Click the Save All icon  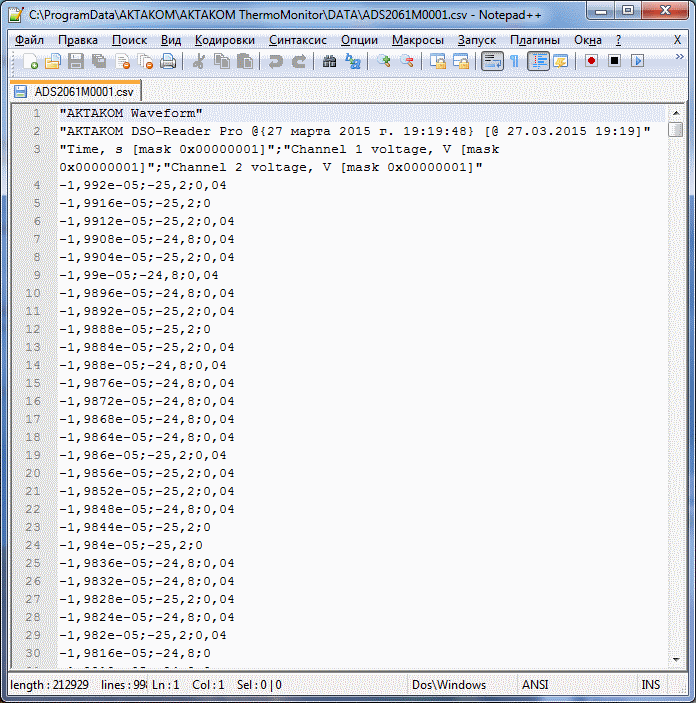click(99, 61)
